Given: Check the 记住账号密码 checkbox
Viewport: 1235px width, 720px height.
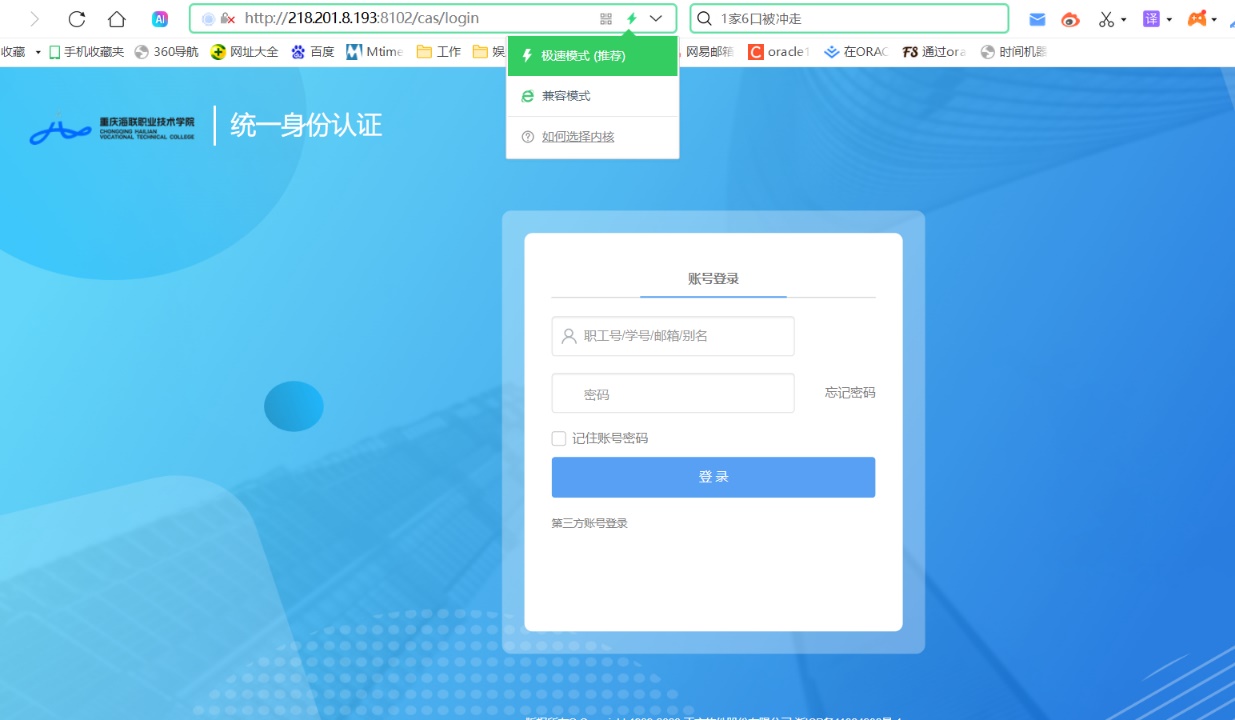Looking at the screenshot, I should point(559,438).
